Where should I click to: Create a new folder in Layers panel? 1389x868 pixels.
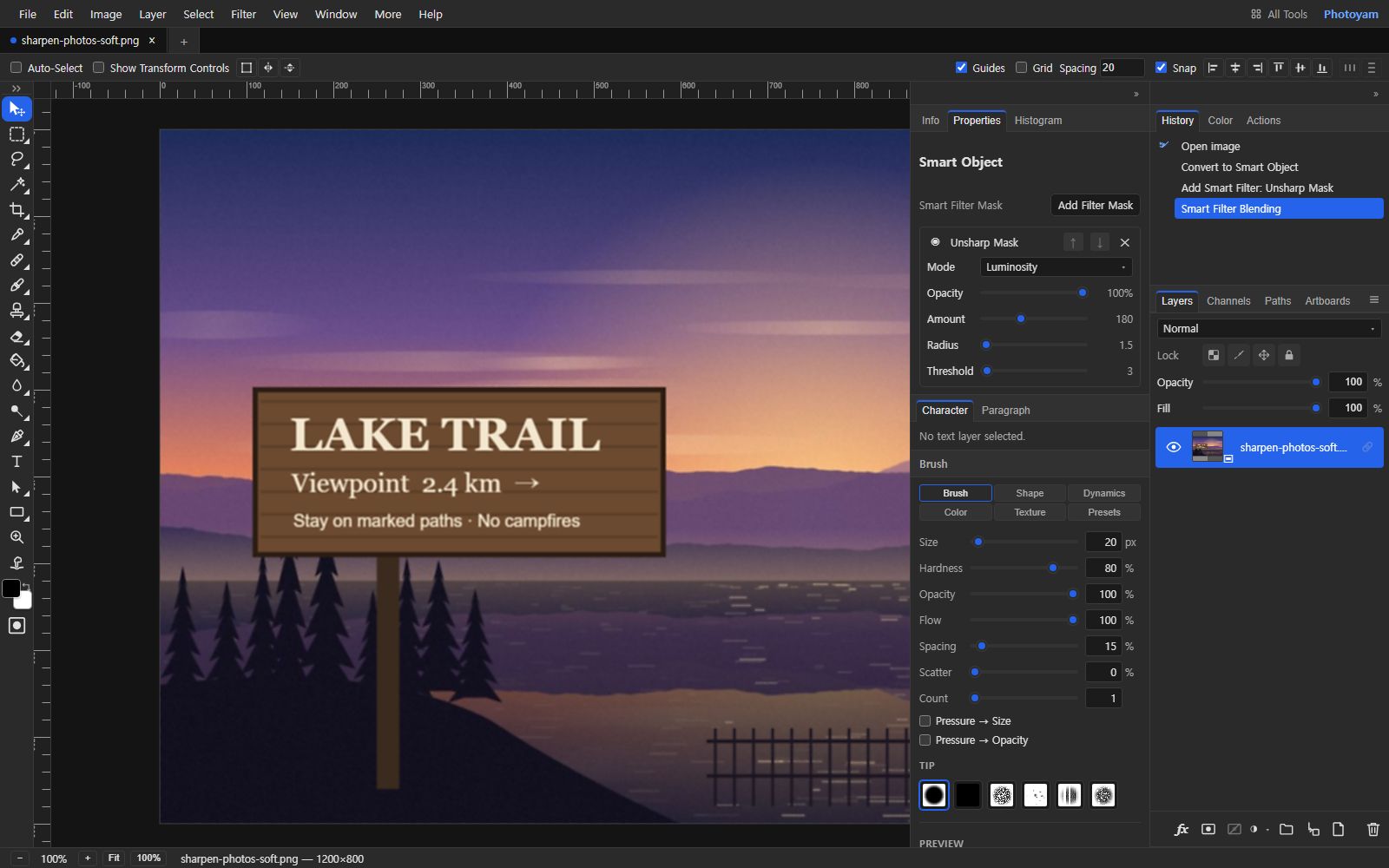coord(1287,830)
